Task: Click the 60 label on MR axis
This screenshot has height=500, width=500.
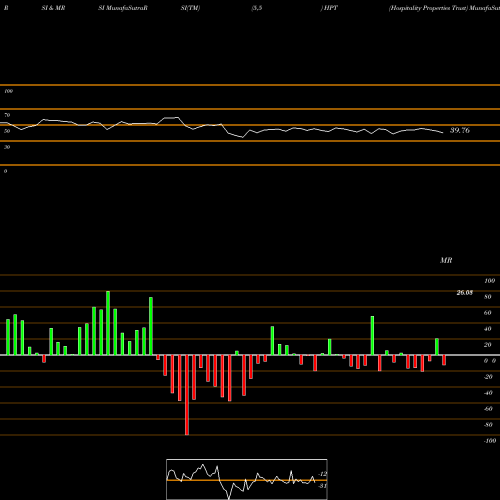Action: coord(488,313)
